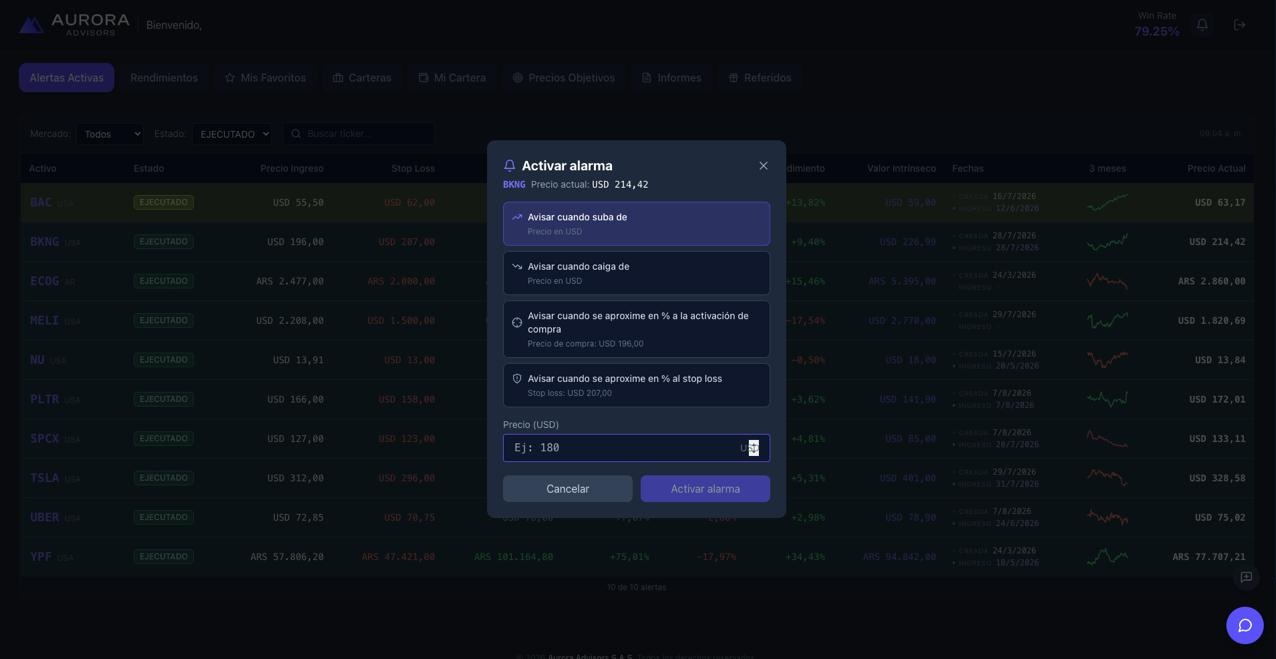Expand the Estado 'EJECUTADO' dropdown
Screen dimensions: 1276x659
click(233, 134)
